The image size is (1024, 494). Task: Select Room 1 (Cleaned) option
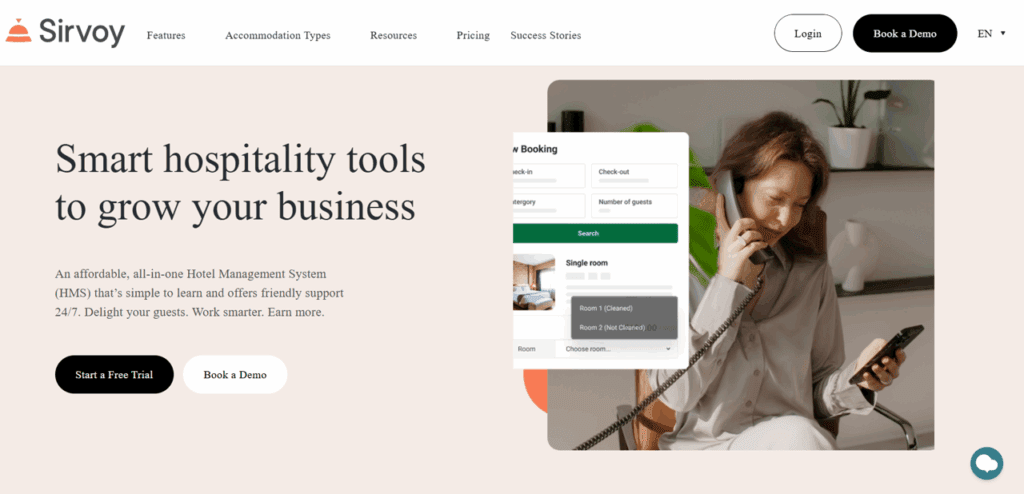pyautogui.click(x=606, y=308)
